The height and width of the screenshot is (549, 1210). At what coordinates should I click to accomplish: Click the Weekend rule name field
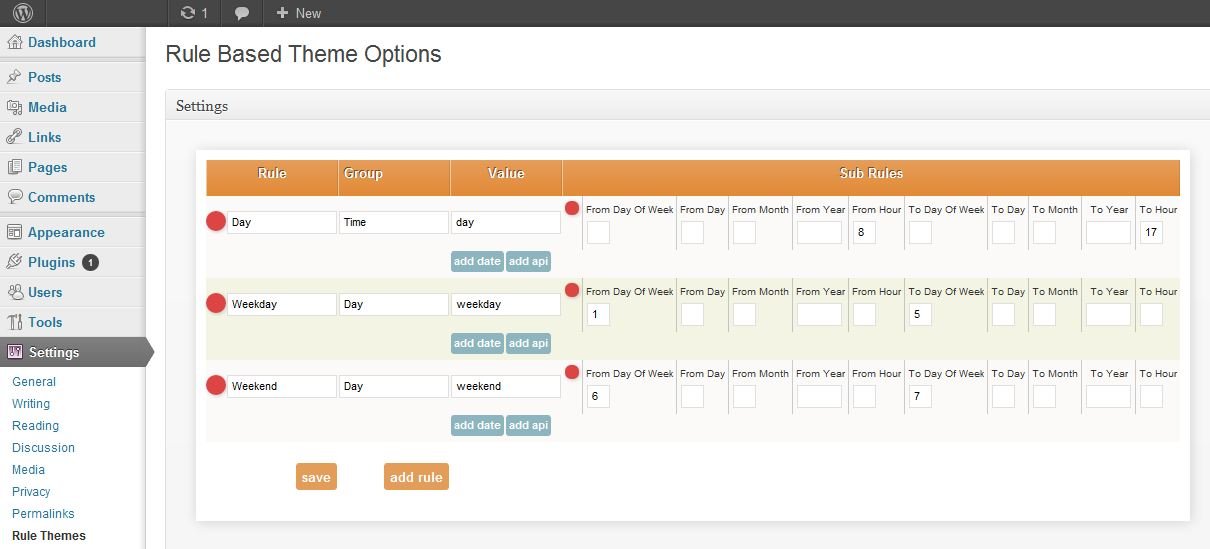281,386
